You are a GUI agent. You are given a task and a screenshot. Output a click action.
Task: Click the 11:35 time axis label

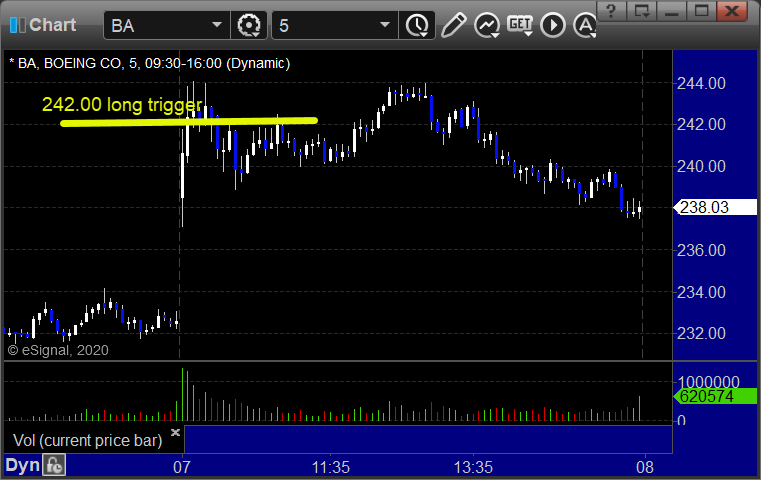tap(331, 467)
